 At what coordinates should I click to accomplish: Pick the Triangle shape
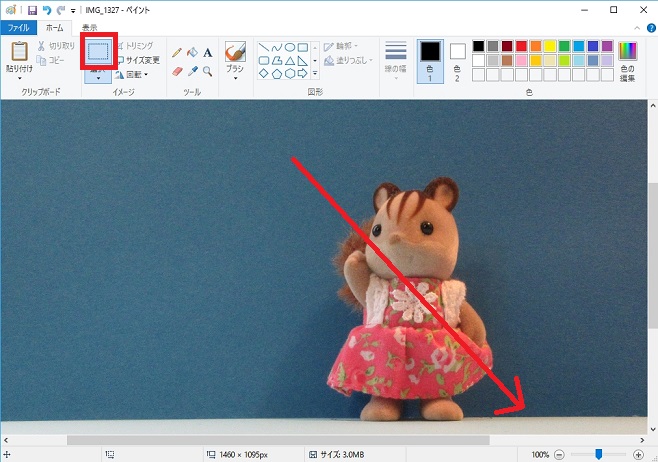tap(290, 61)
